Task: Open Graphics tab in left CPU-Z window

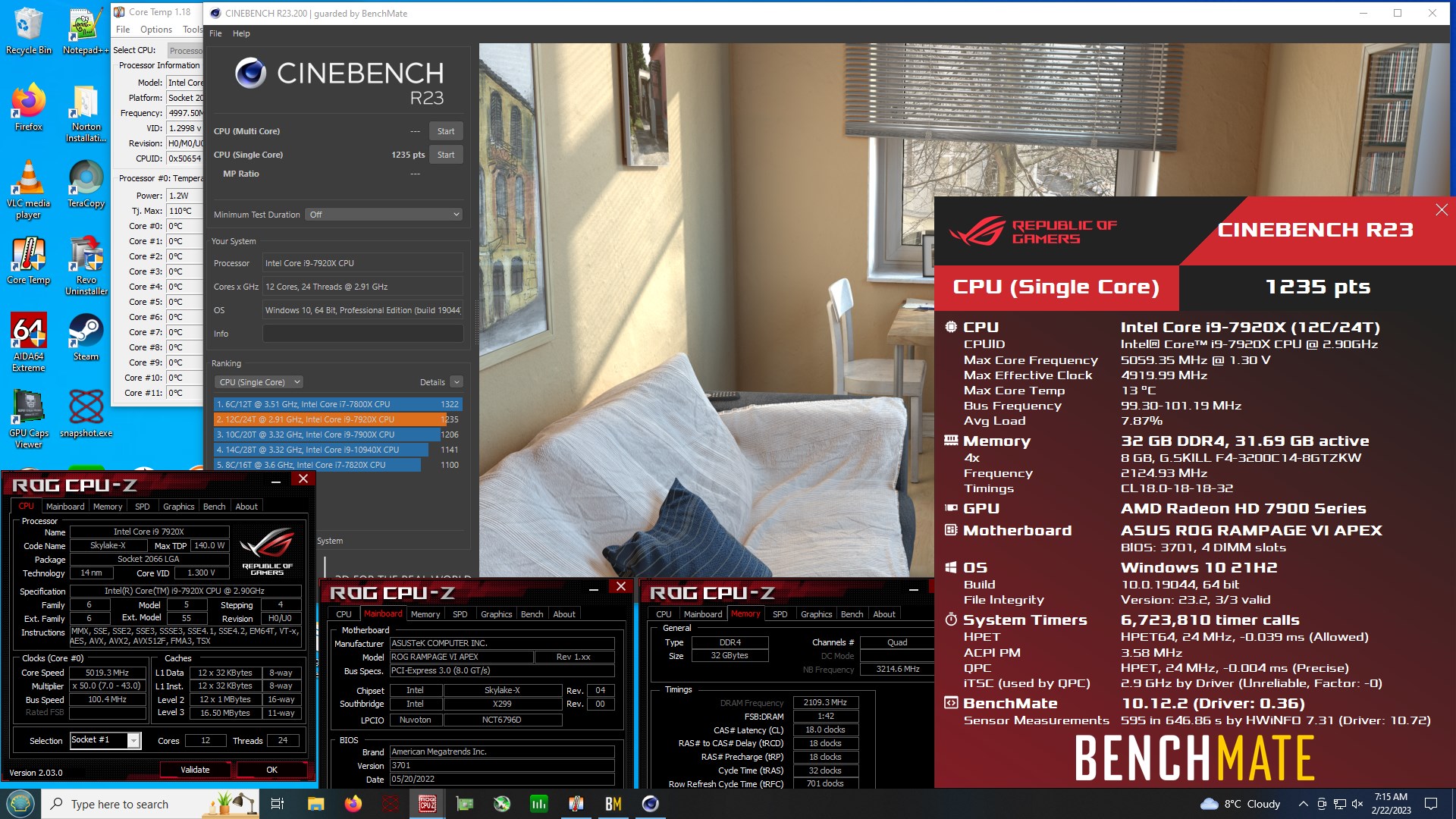Action: 179,507
